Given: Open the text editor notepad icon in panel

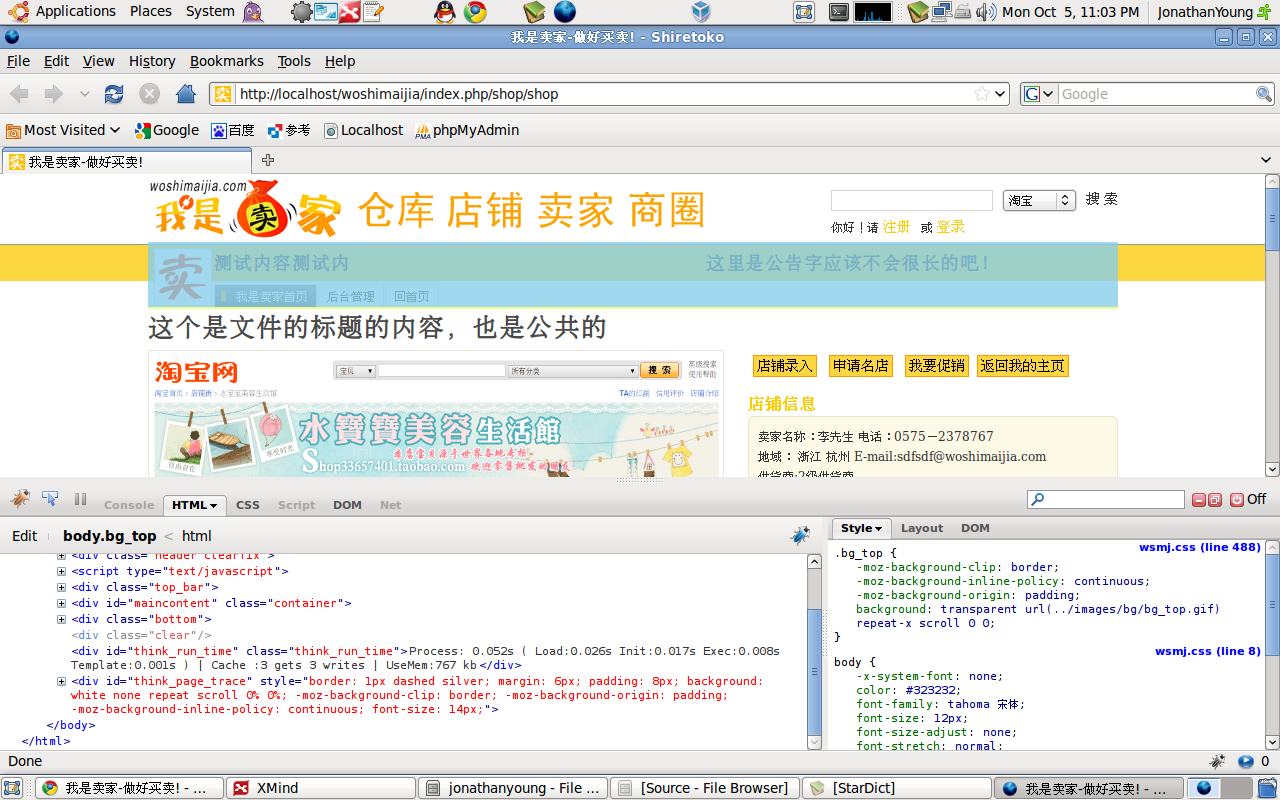Looking at the screenshot, I should pos(373,12).
